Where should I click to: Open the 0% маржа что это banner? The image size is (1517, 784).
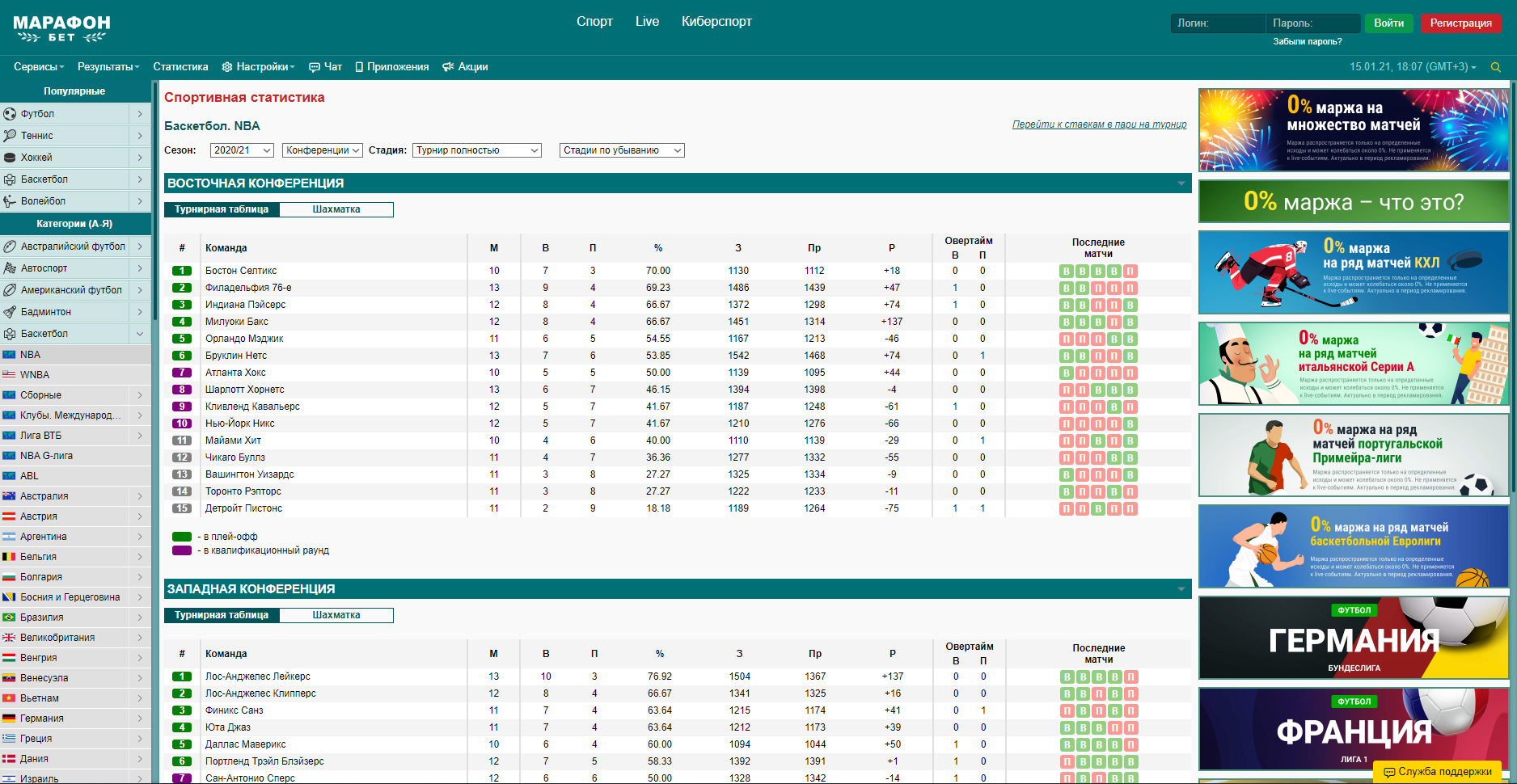point(1354,201)
